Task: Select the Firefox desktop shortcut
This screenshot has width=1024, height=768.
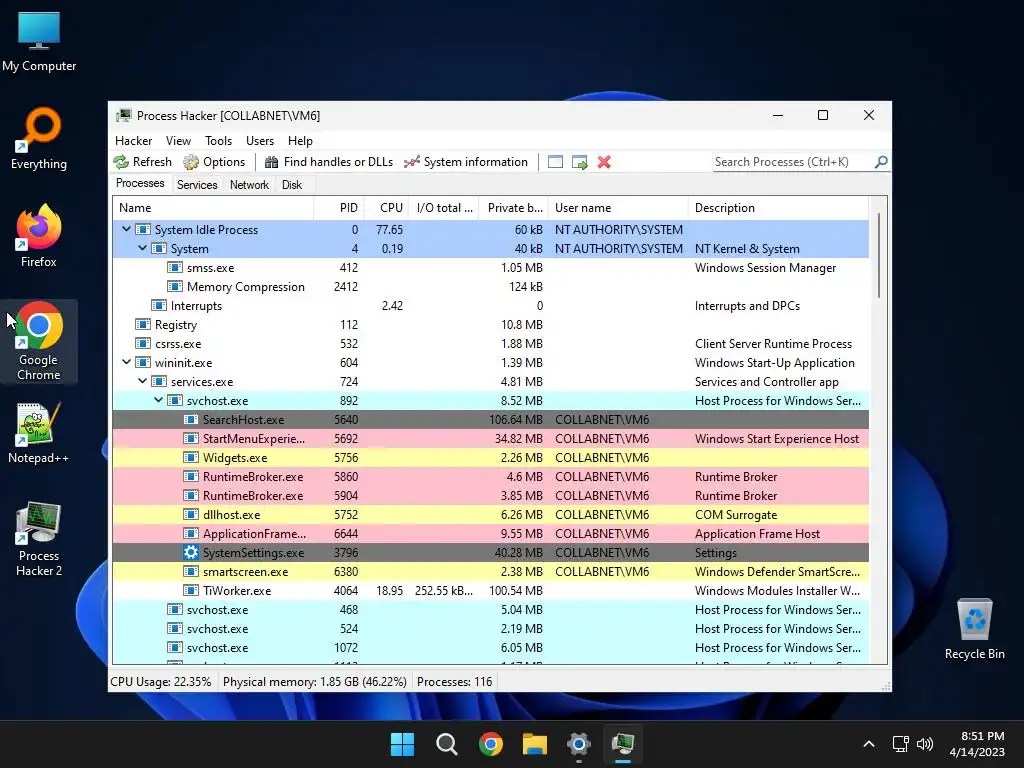Action: [x=39, y=236]
